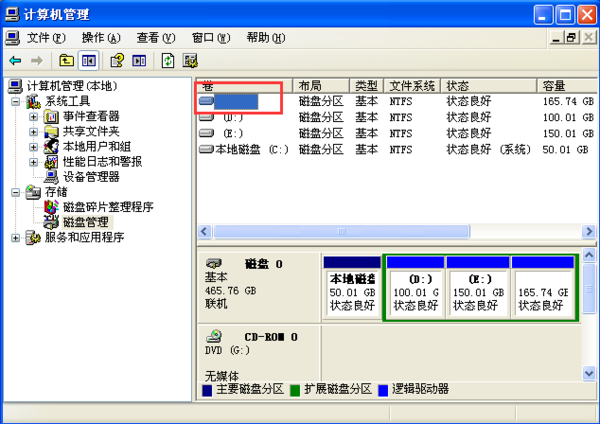
Task: Click the horizontal scrollbar right arrow
Action: click(x=589, y=232)
